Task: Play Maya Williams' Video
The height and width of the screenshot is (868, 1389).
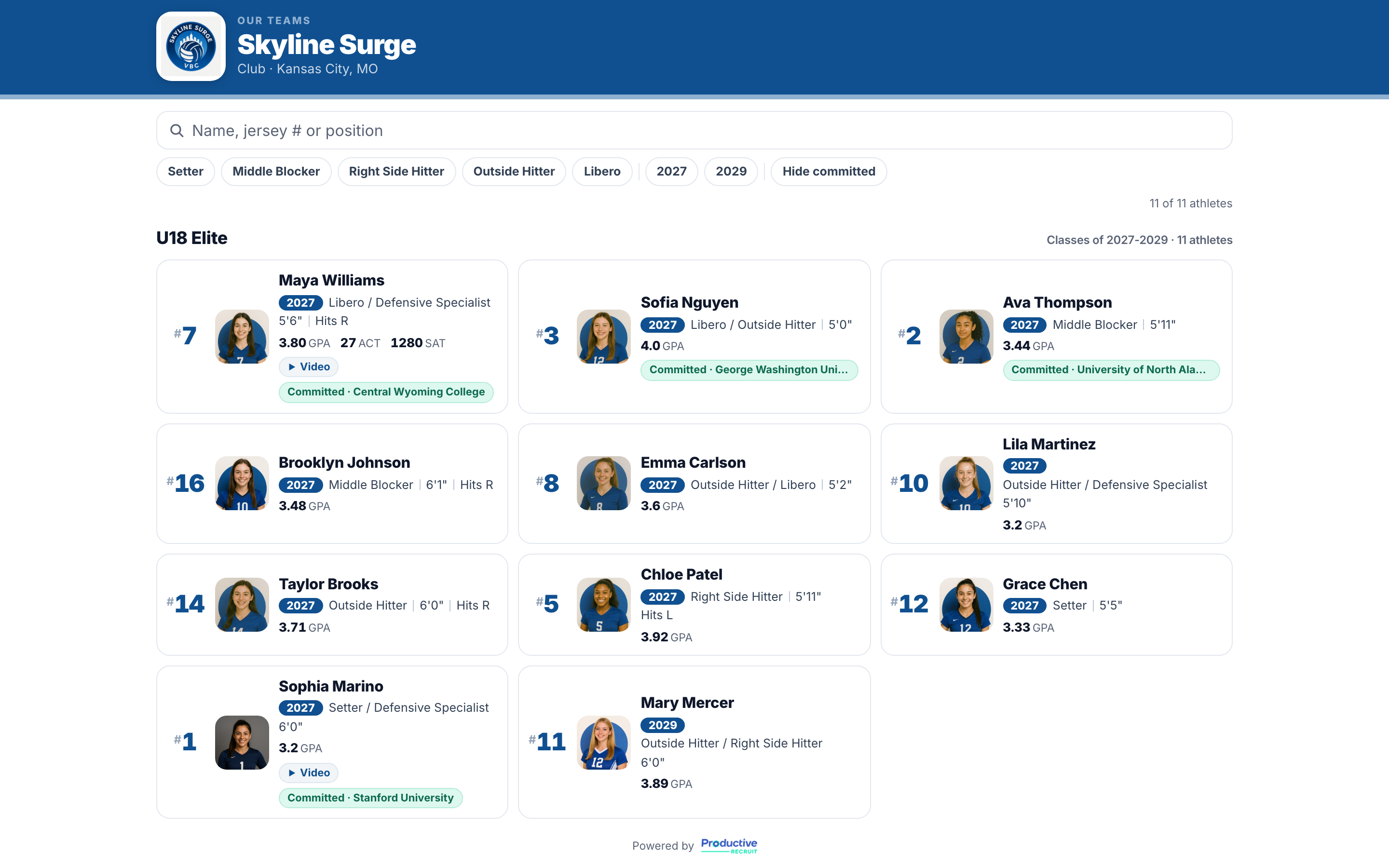Action: pyautogui.click(x=309, y=367)
